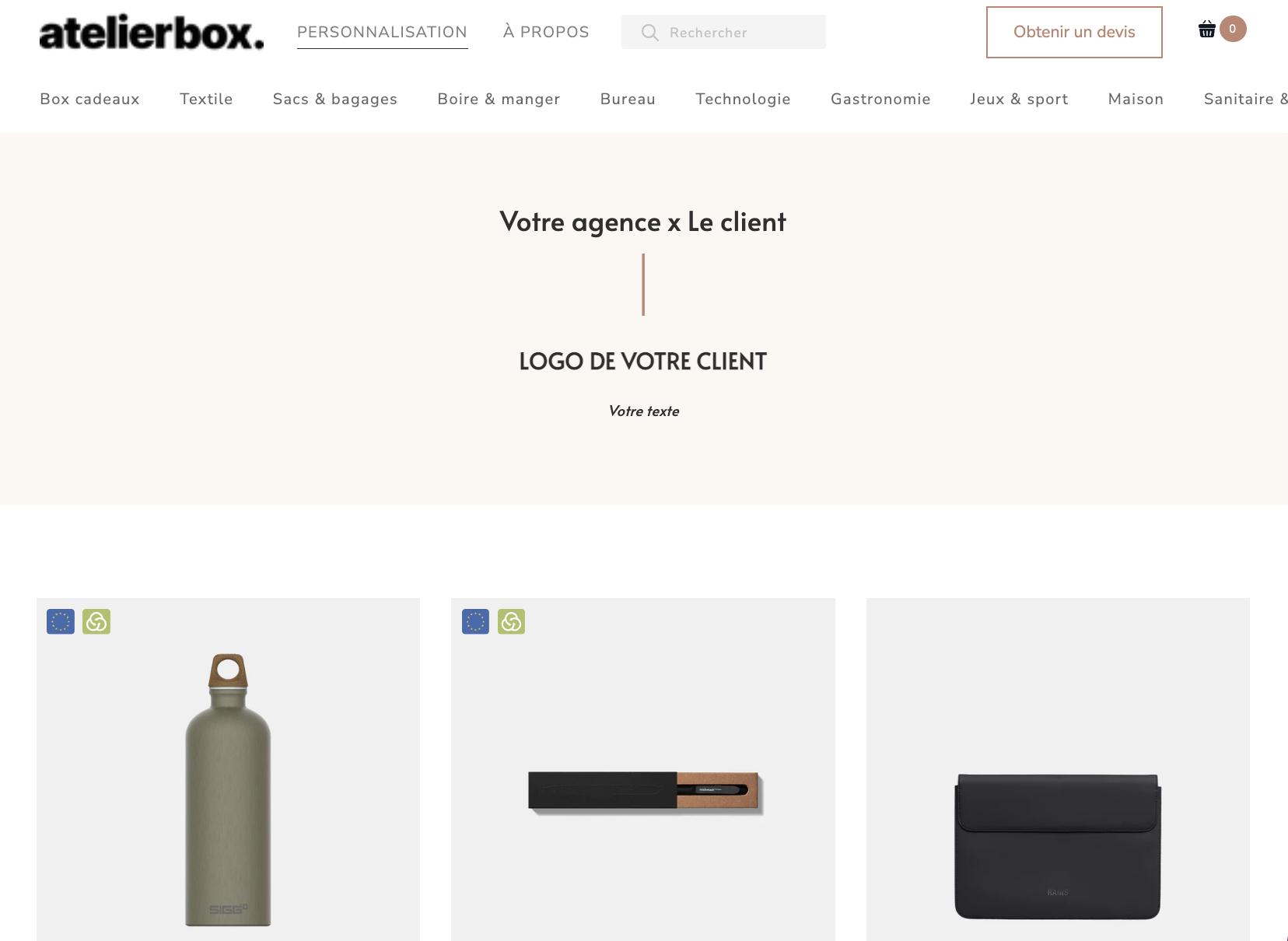Open the Sacs & bagages category
The width and height of the screenshot is (1288, 941).
pos(335,99)
